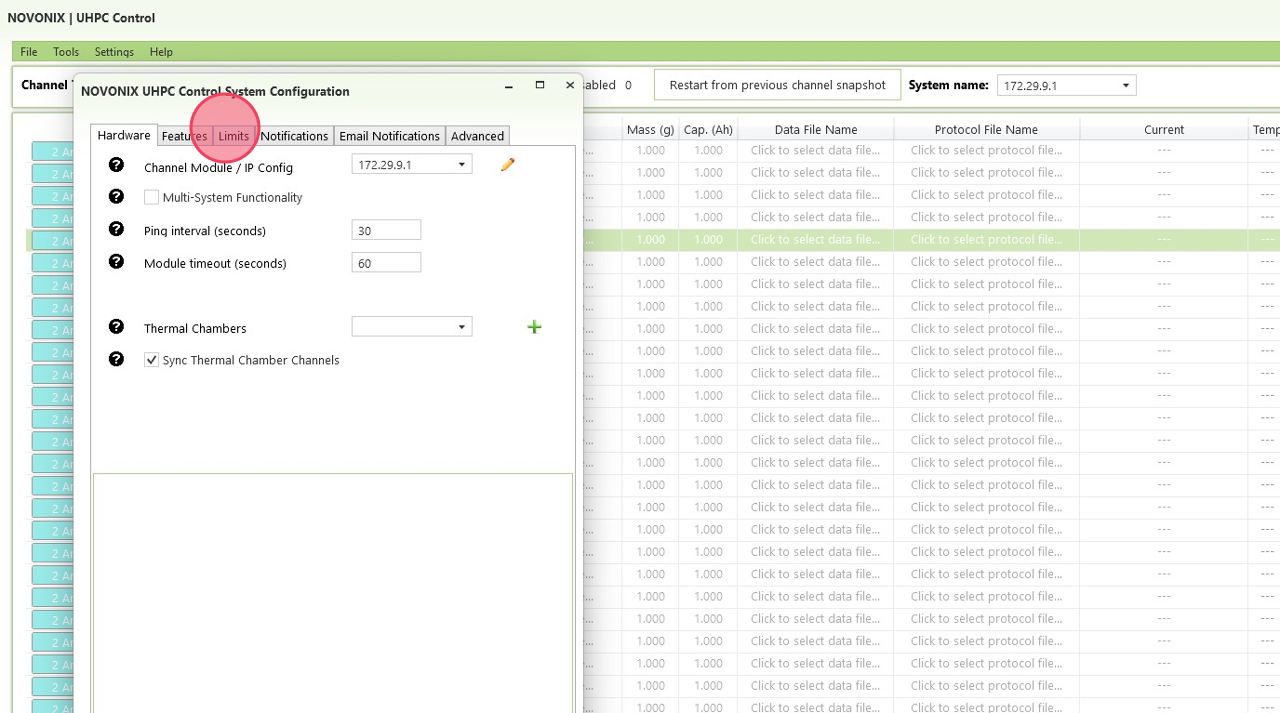Click the pencil edit icon for IP config

[508, 165]
